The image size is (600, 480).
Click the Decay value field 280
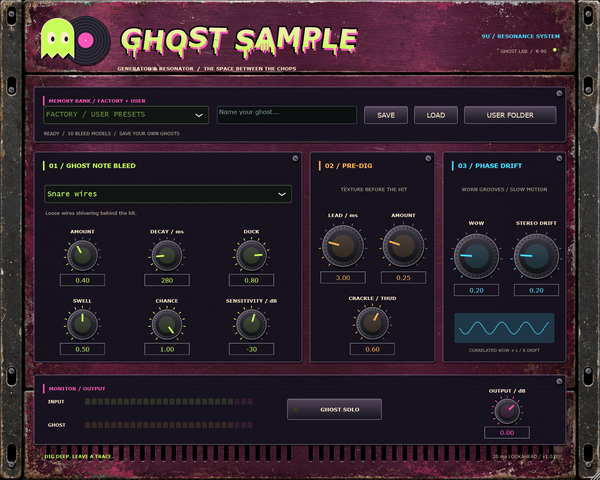point(167,280)
